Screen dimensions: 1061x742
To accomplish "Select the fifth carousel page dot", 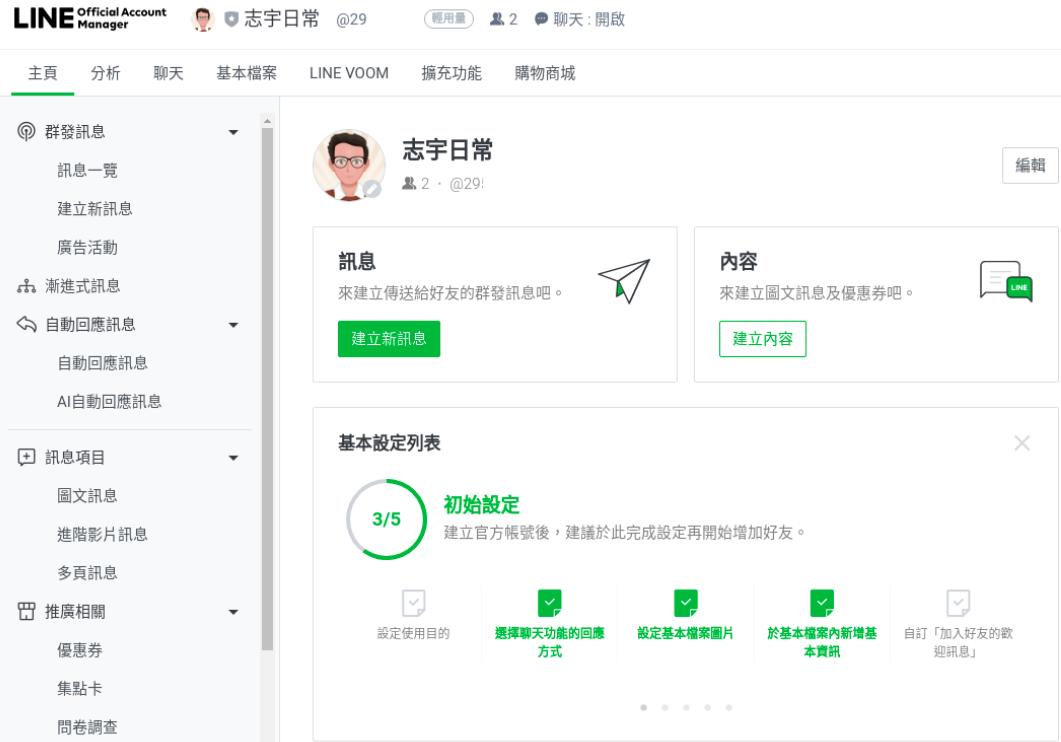I will 729,708.
